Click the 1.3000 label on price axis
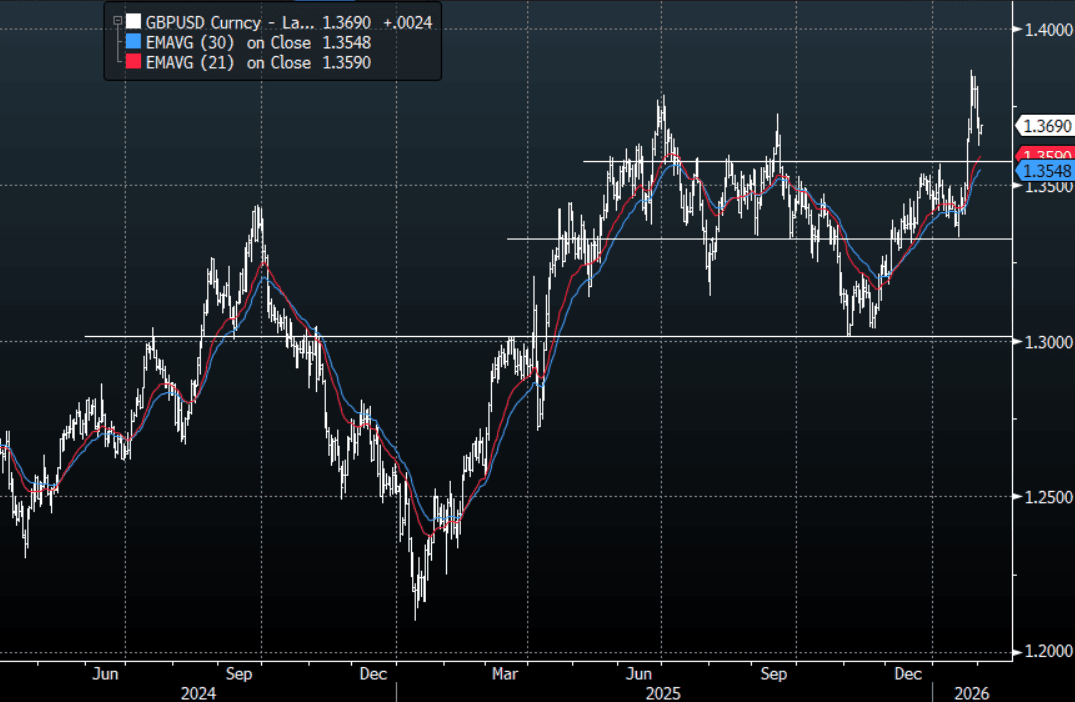1075x702 pixels. tap(1044, 342)
